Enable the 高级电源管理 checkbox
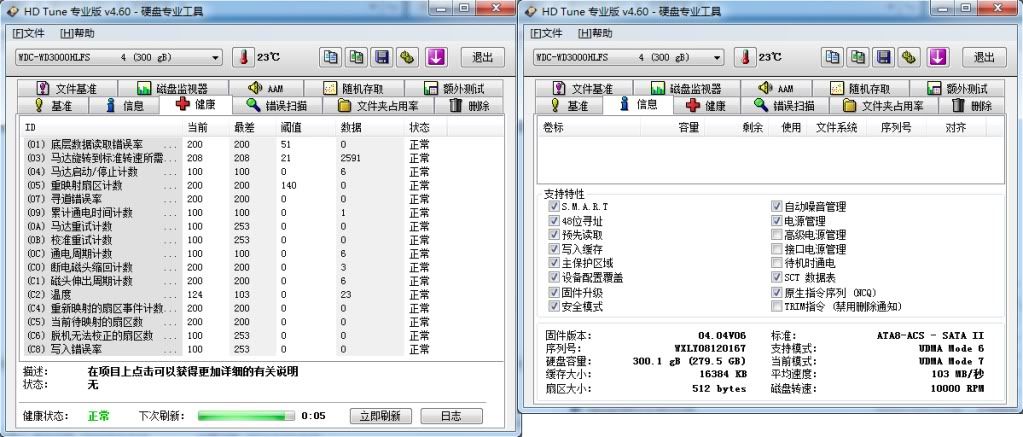Image resolution: width=1023 pixels, height=437 pixels. (x=776, y=235)
